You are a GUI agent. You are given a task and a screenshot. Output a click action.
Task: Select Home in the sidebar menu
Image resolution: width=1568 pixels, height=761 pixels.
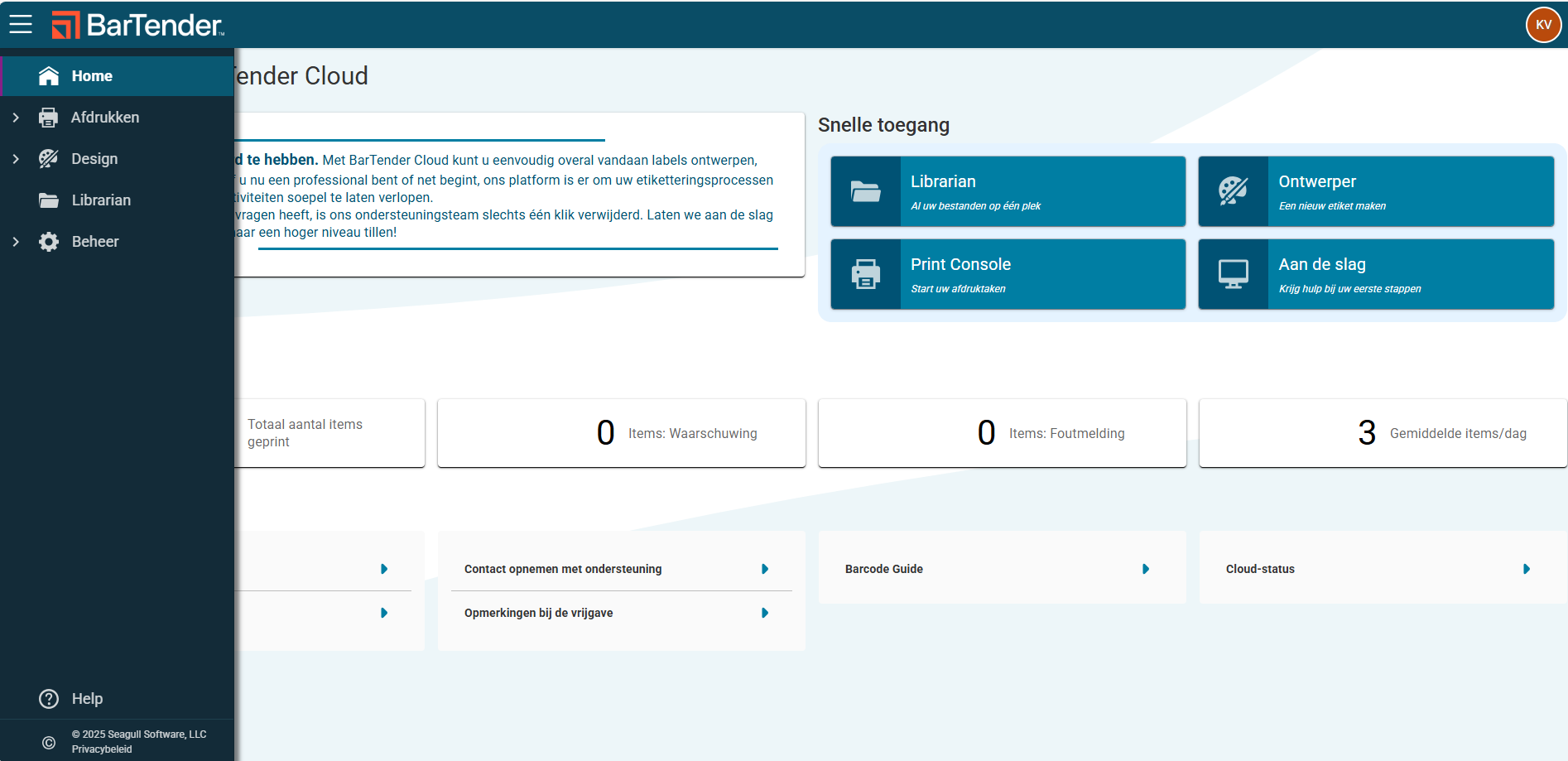click(x=92, y=76)
